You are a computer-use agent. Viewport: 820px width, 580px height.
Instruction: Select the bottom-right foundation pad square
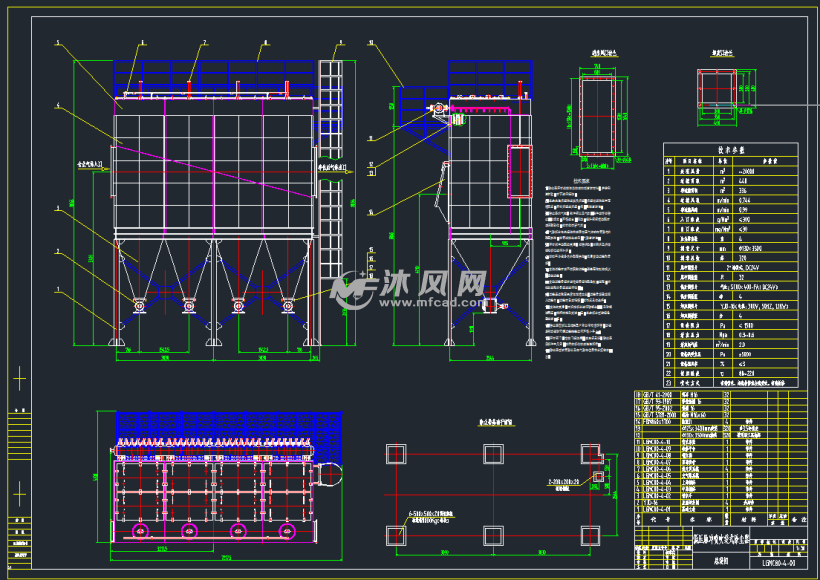pyautogui.click(x=590, y=536)
